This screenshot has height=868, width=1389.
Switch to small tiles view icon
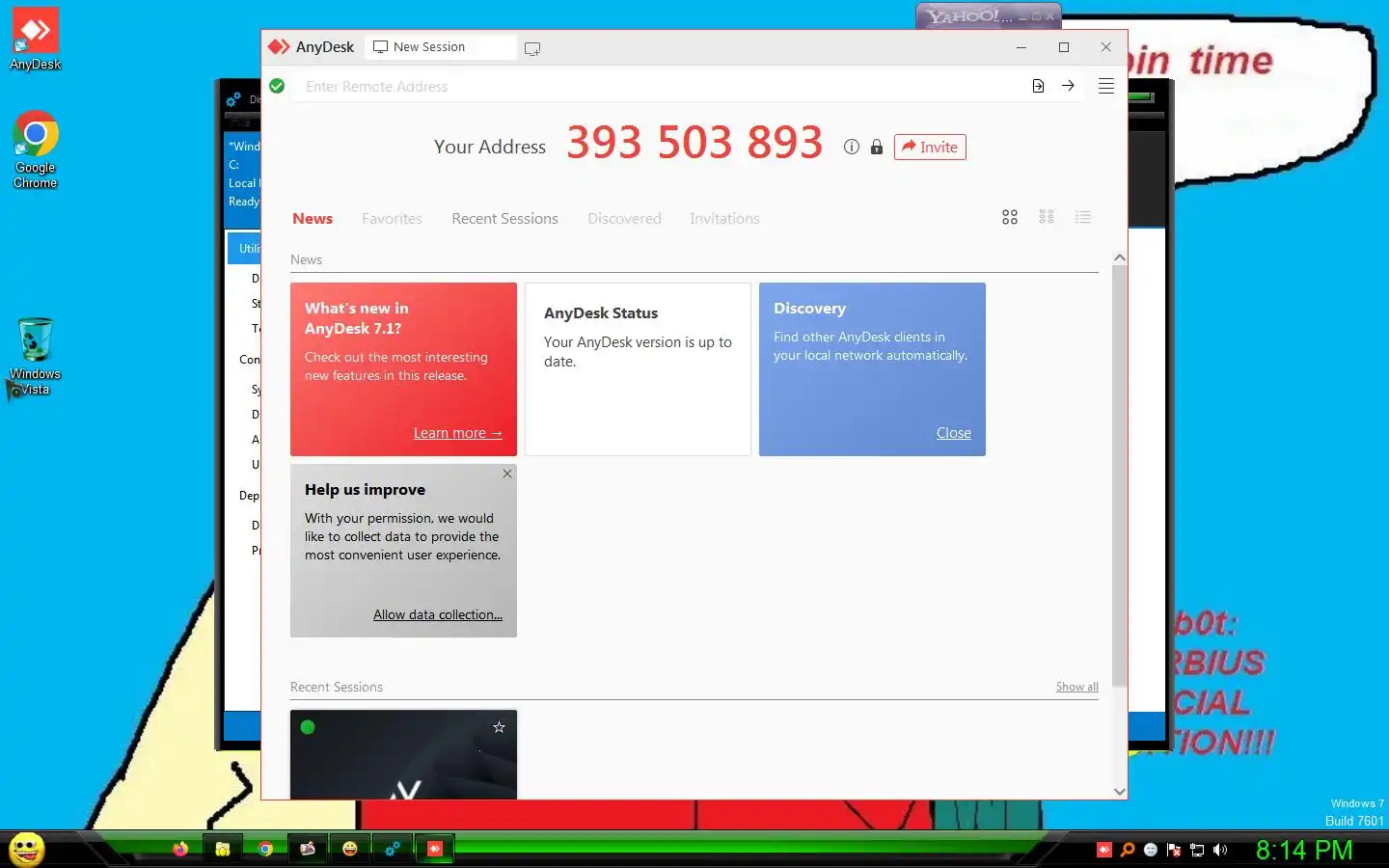[x=1047, y=217]
